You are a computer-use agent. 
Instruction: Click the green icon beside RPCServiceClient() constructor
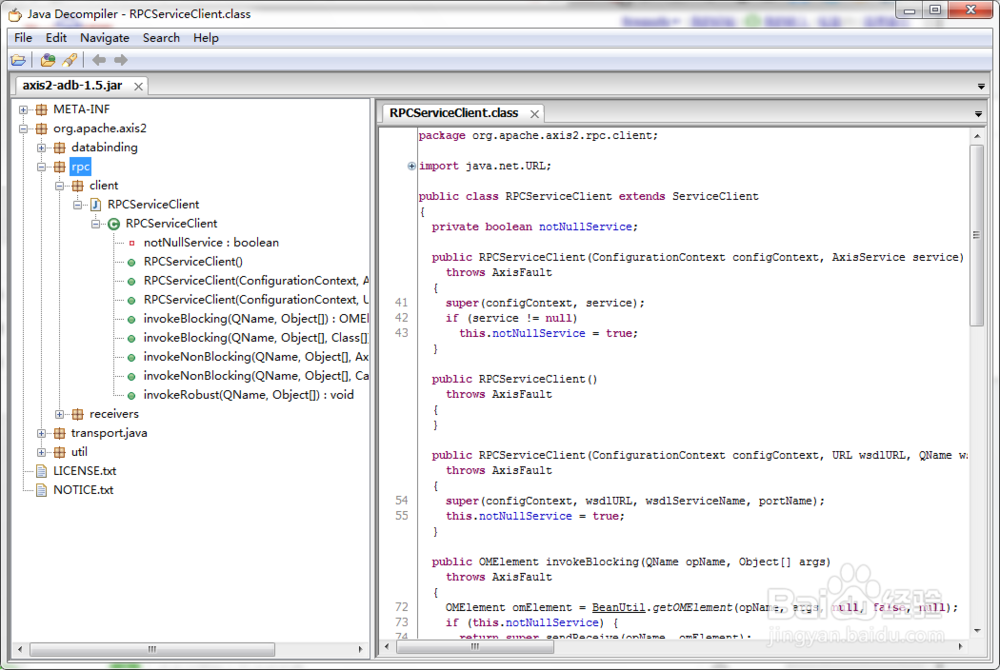pos(131,262)
